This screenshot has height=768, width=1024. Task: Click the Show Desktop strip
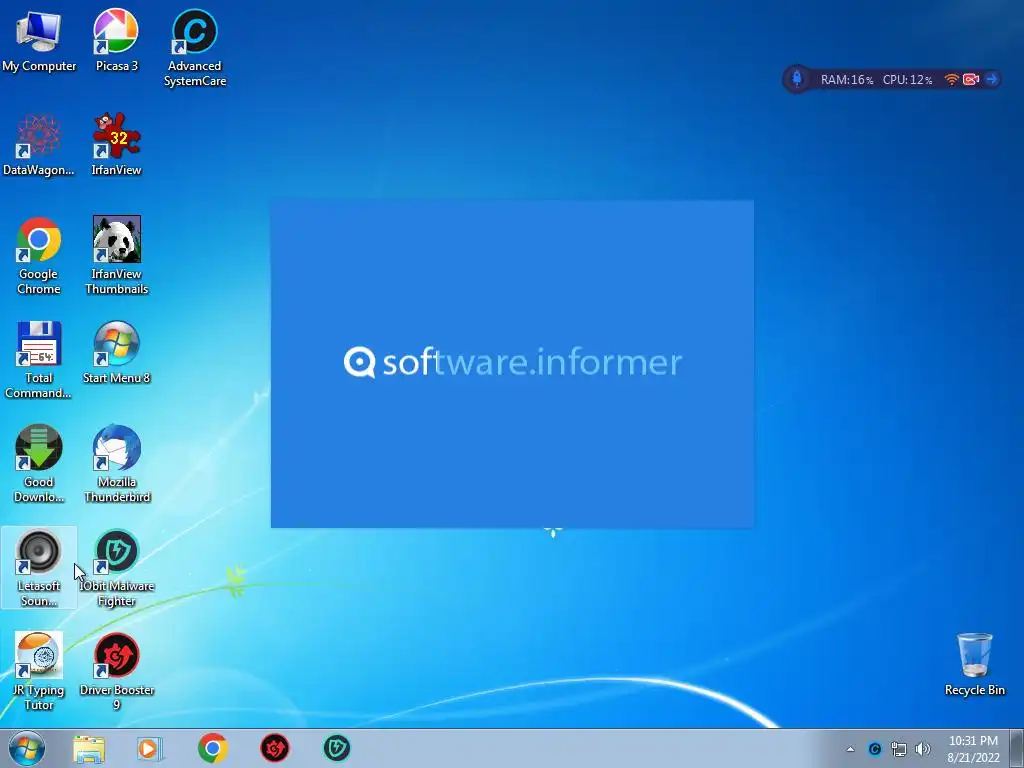pyautogui.click(x=1016, y=748)
